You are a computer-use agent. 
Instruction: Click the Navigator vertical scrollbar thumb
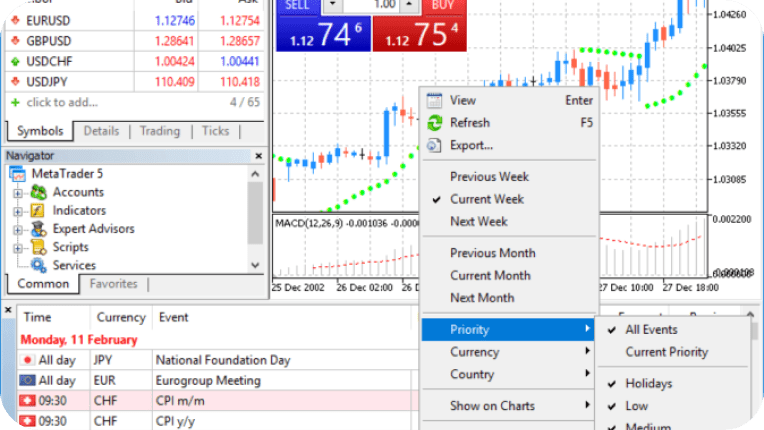click(255, 213)
